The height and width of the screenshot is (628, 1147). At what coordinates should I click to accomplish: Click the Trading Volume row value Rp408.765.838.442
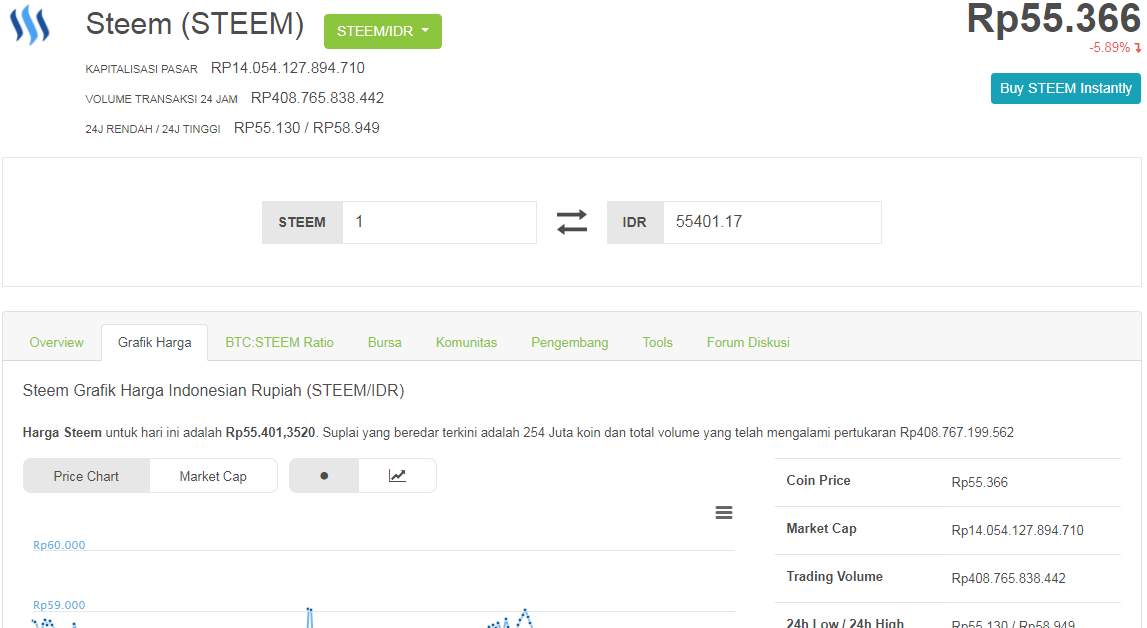click(1008, 578)
